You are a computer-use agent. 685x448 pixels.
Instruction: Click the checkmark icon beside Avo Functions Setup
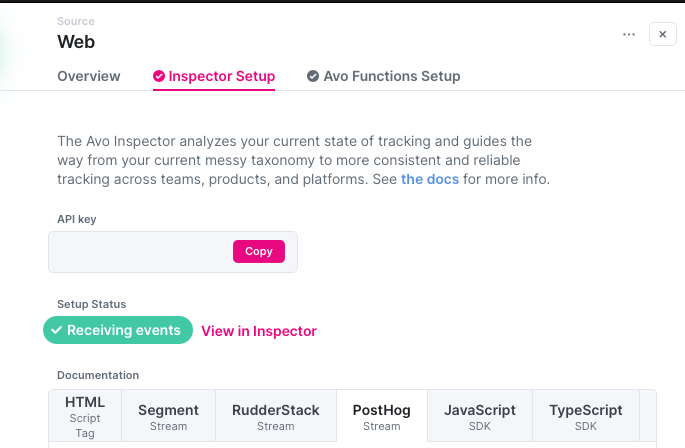coord(313,76)
